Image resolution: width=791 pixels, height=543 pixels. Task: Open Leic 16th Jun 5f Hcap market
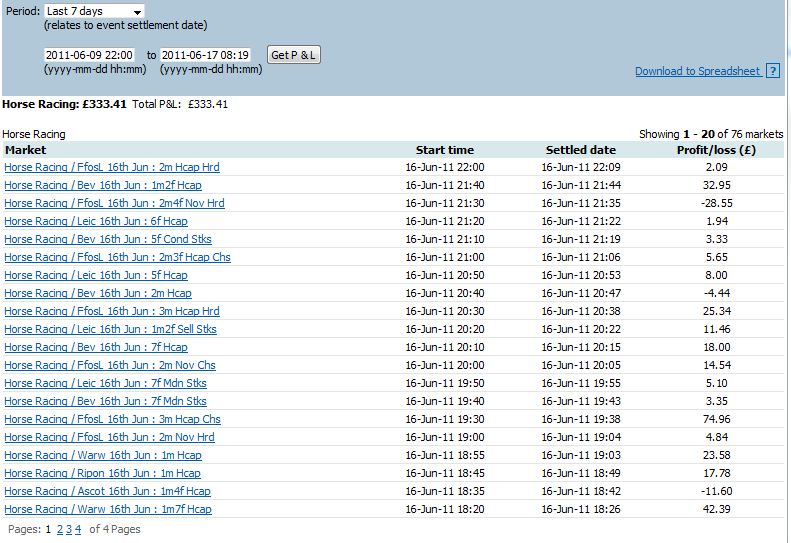(96, 275)
